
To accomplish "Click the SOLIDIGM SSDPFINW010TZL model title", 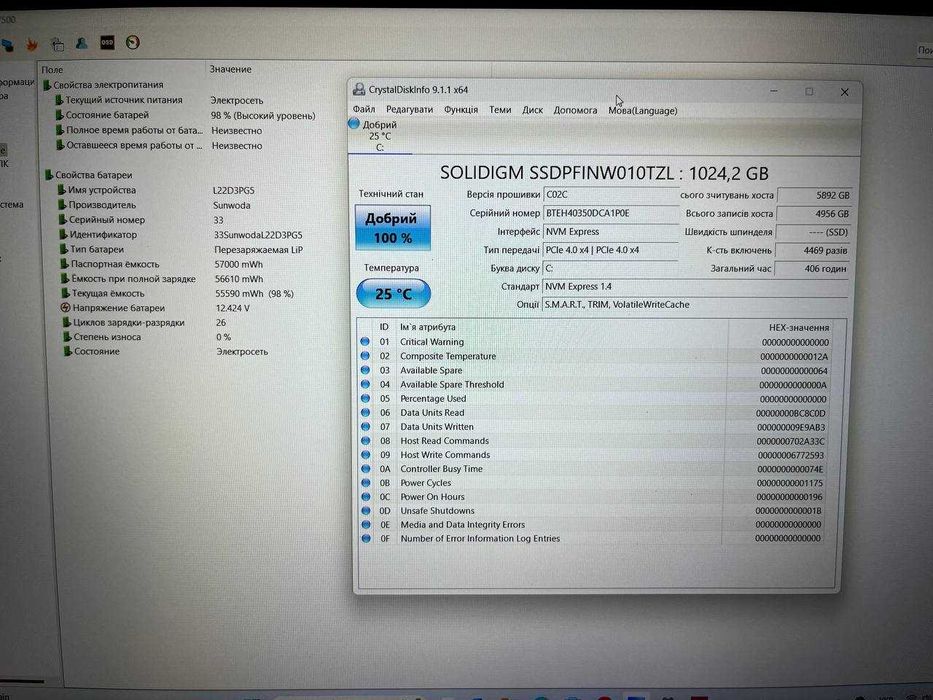I will [x=604, y=173].
